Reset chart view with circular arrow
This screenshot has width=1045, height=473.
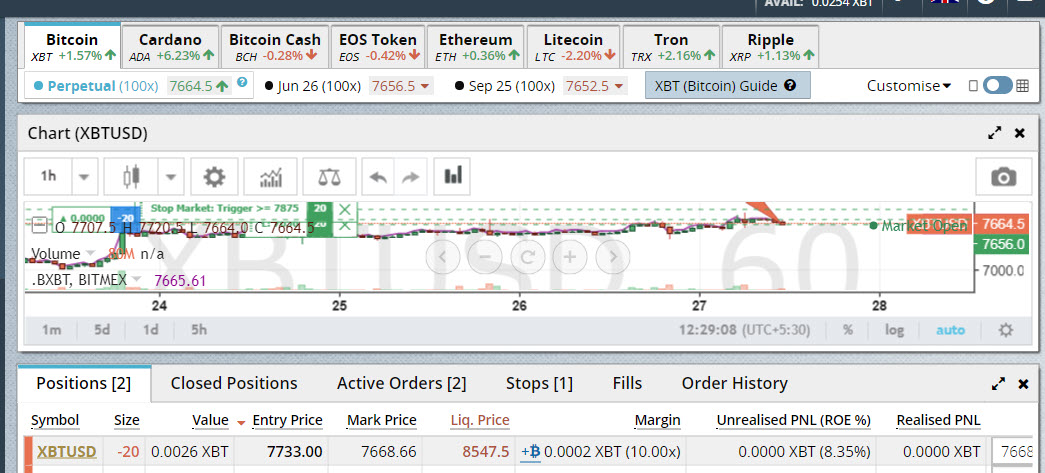click(527, 256)
